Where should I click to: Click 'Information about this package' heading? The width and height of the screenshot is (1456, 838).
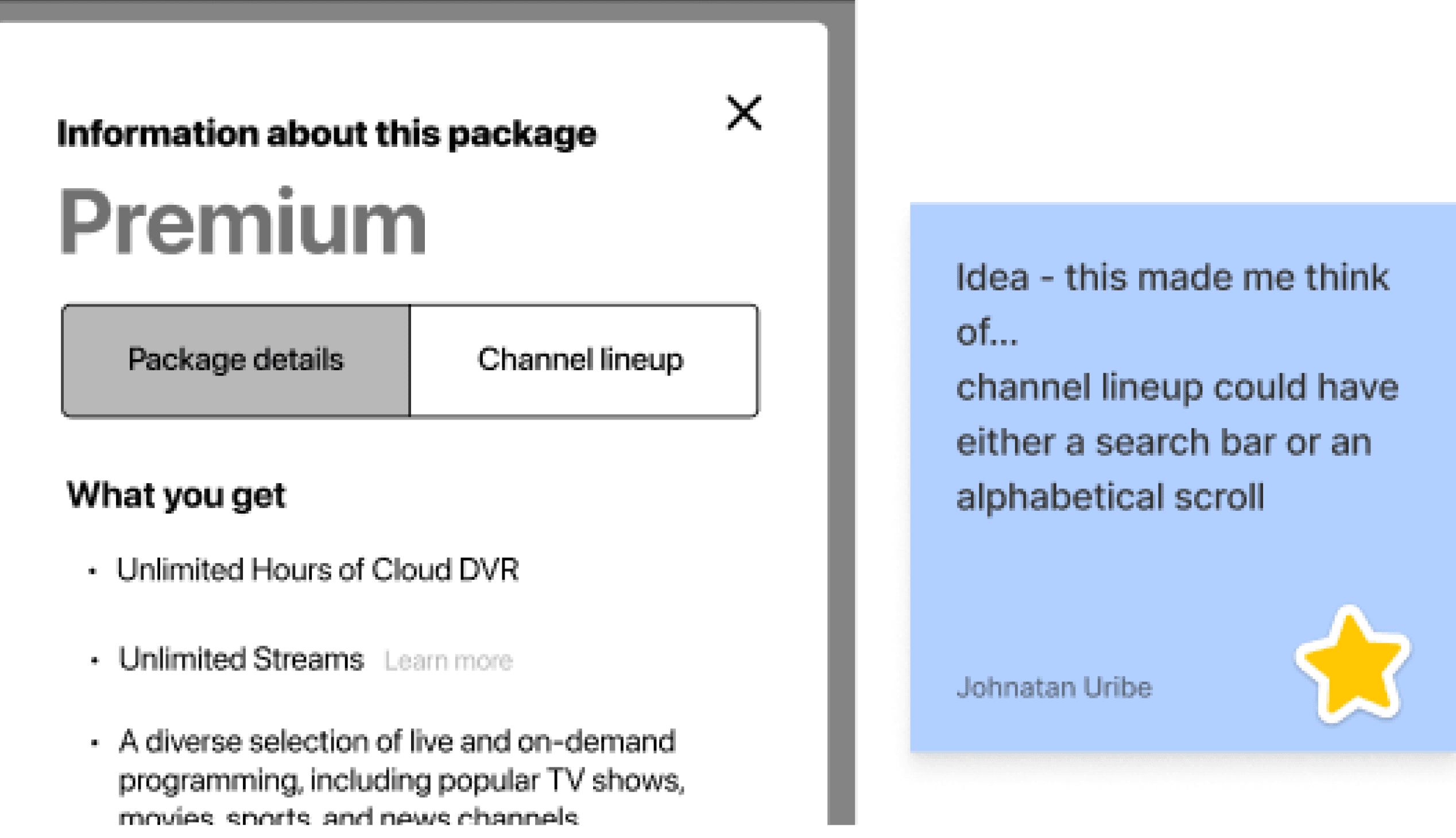pos(327,135)
